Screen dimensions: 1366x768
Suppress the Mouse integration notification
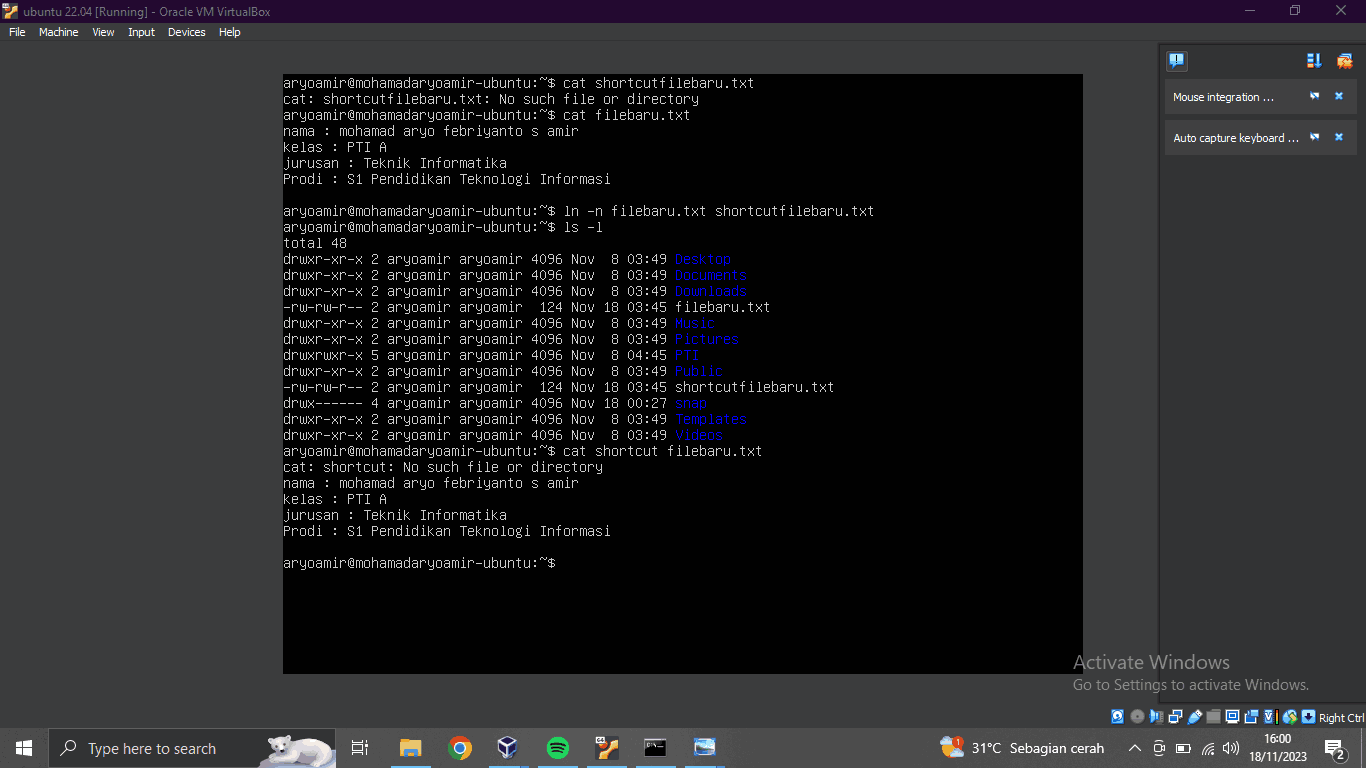coord(1315,97)
